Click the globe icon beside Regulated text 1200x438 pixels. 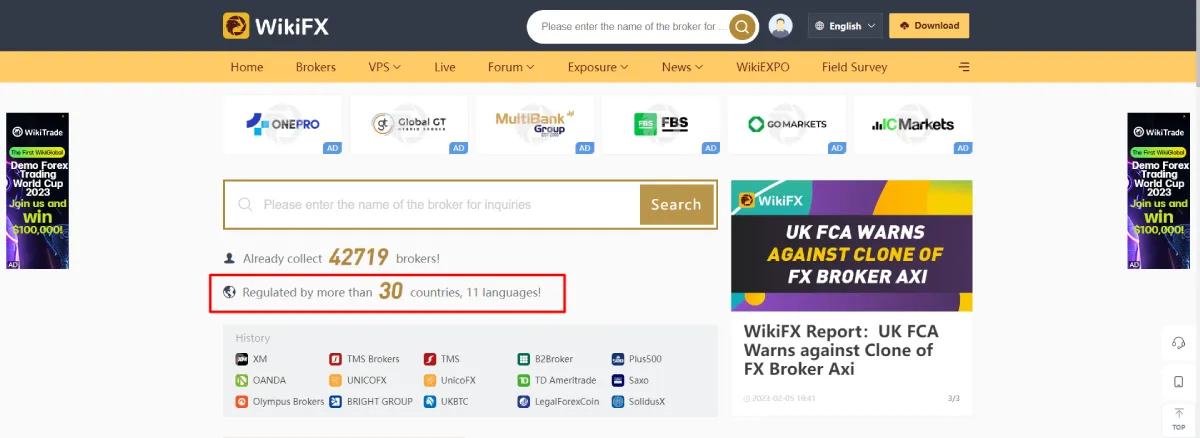pyautogui.click(x=230, y=293)
